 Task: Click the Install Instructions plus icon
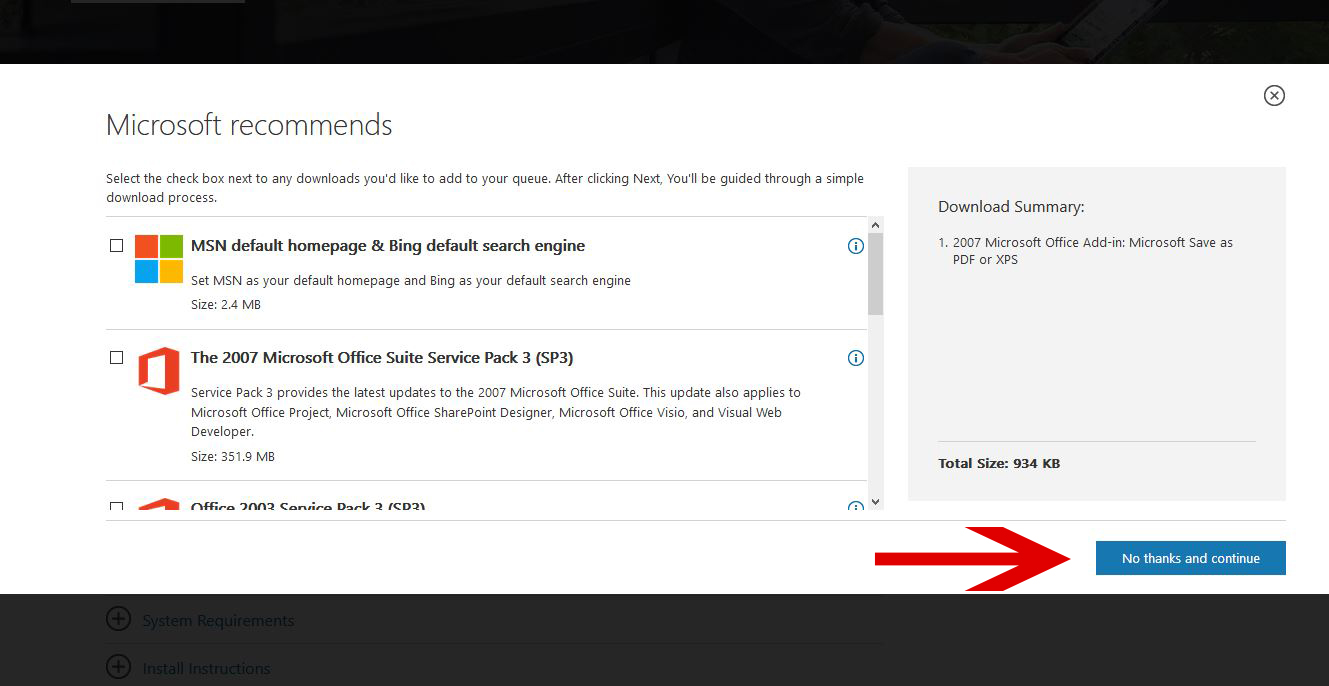tap(118, 667)
